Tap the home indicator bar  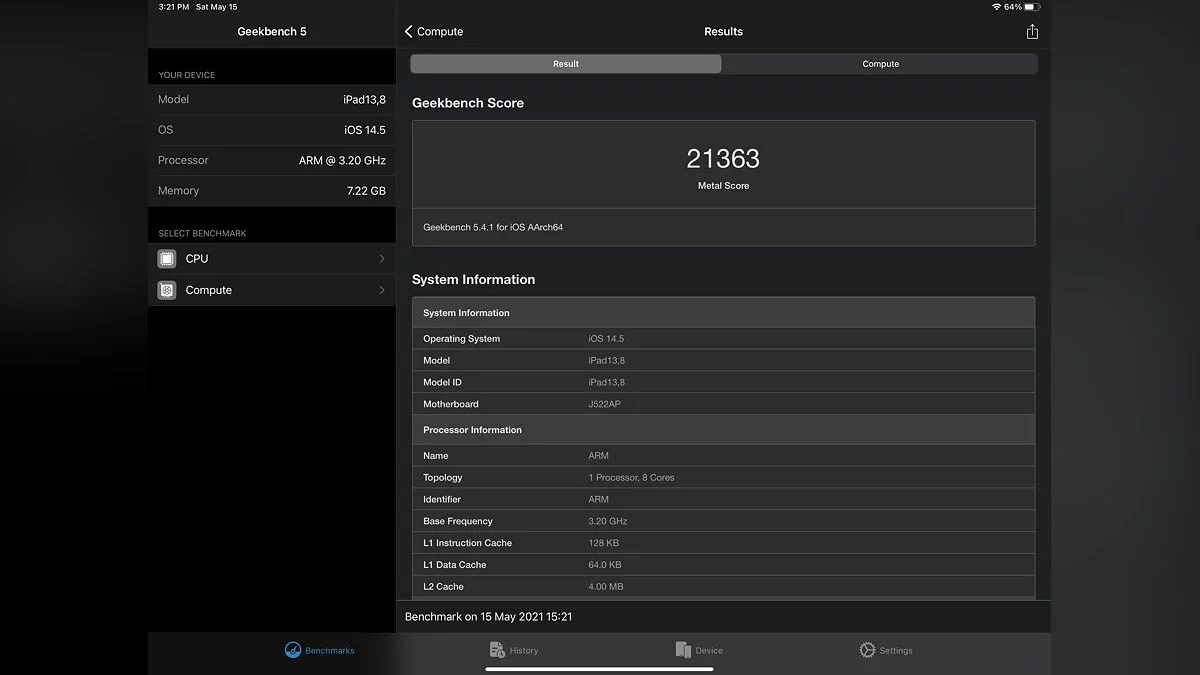point(600,668)
